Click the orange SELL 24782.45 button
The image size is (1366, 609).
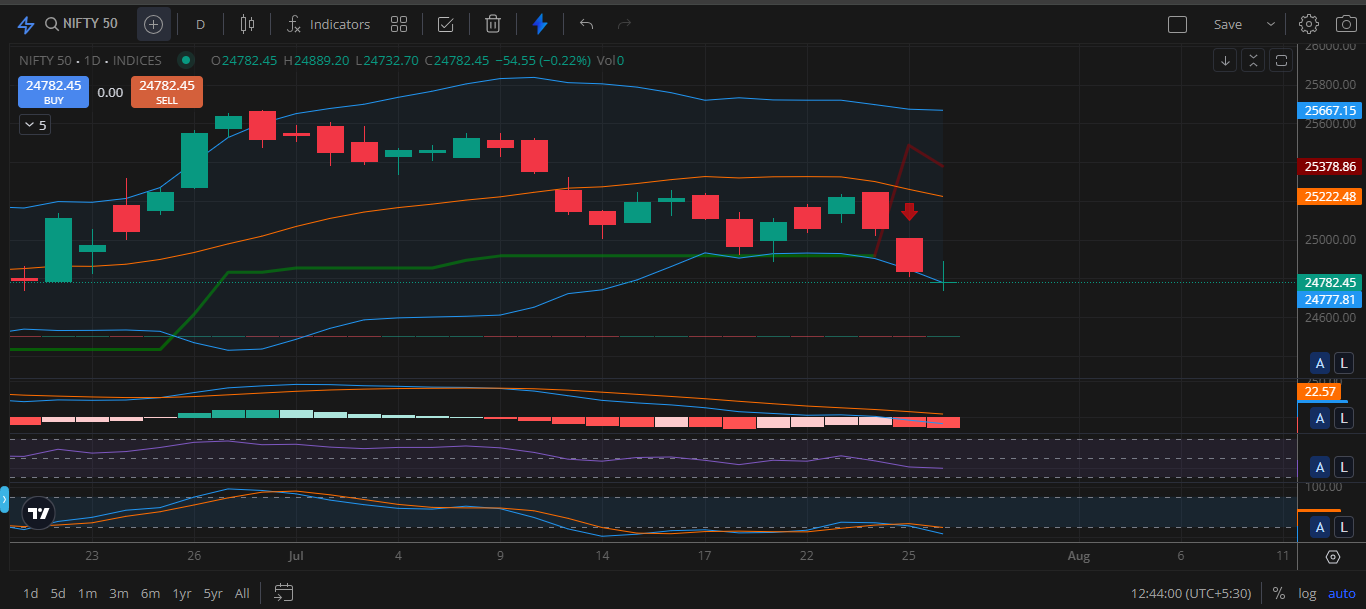coord(167,92)
